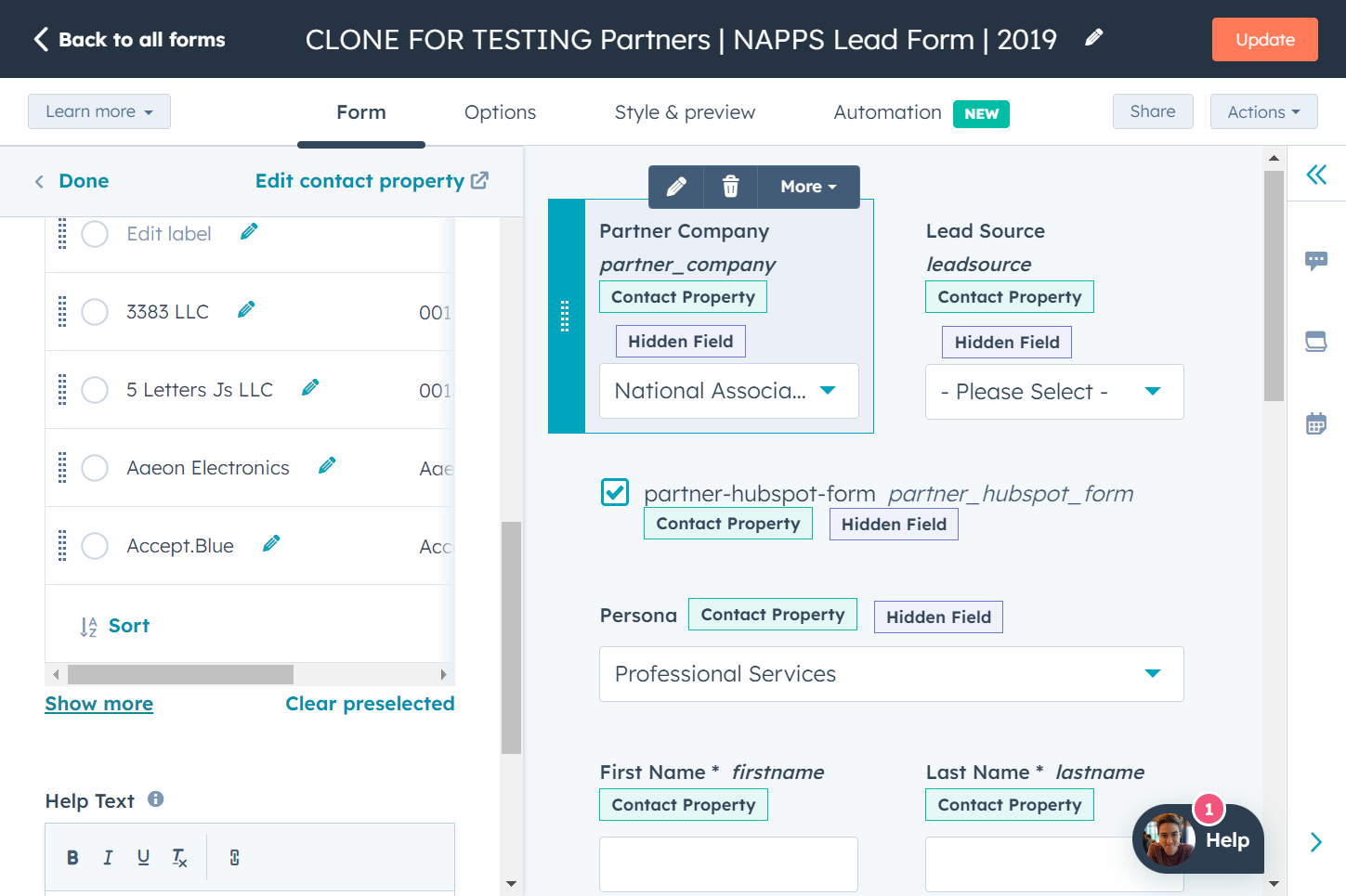The image size is (1346, 896).
Task: Click the Share button
Action: pos(1153,111)
